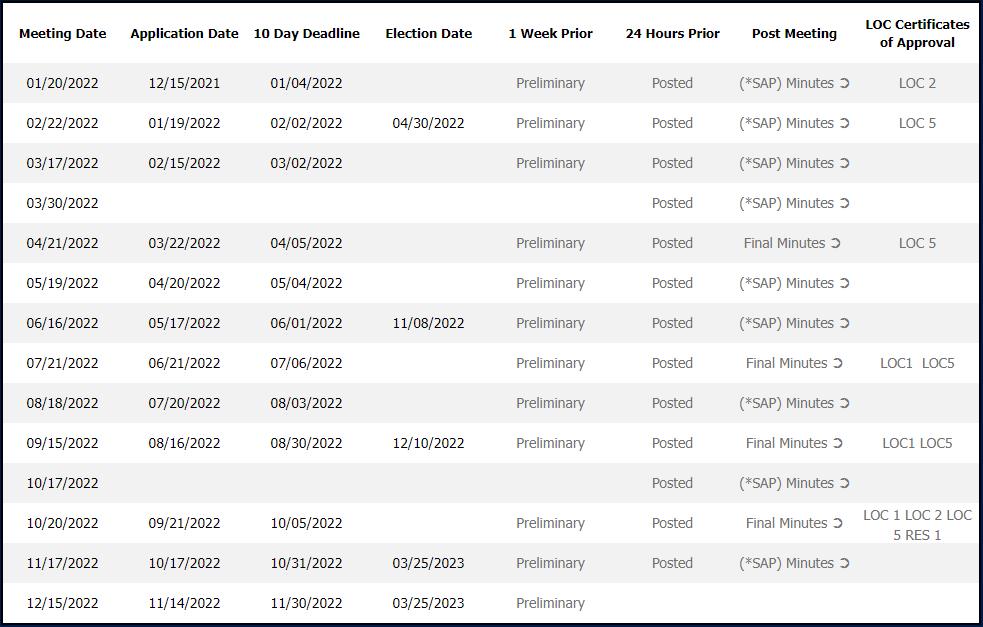Open LOC 5 certificate for 02/22/2022
The image size is (983, 627).
click(x=917, y=124)
